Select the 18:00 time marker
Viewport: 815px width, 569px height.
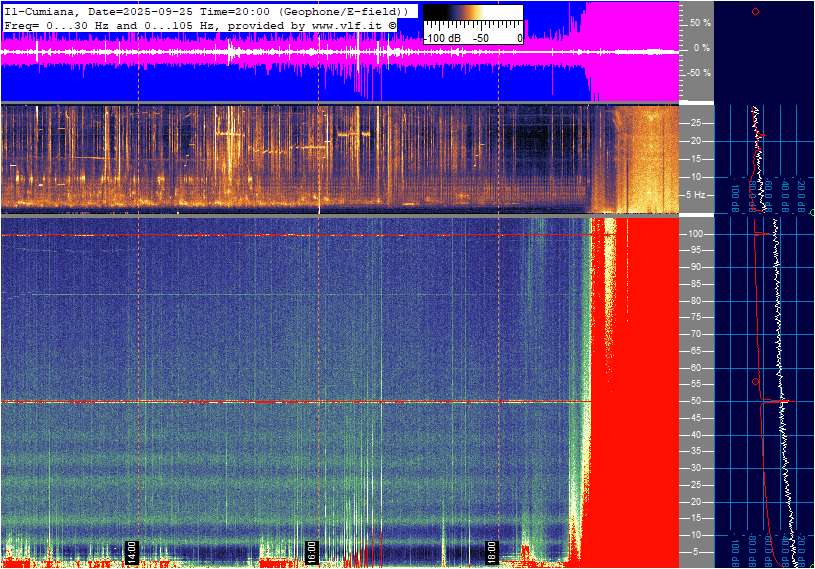[491, 552]
